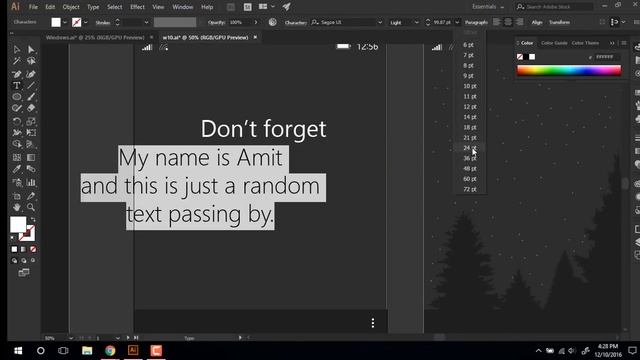Activate the Type tool
Image resolution: width=640 pixels, height=360 pixels.
tap(17, 85)
